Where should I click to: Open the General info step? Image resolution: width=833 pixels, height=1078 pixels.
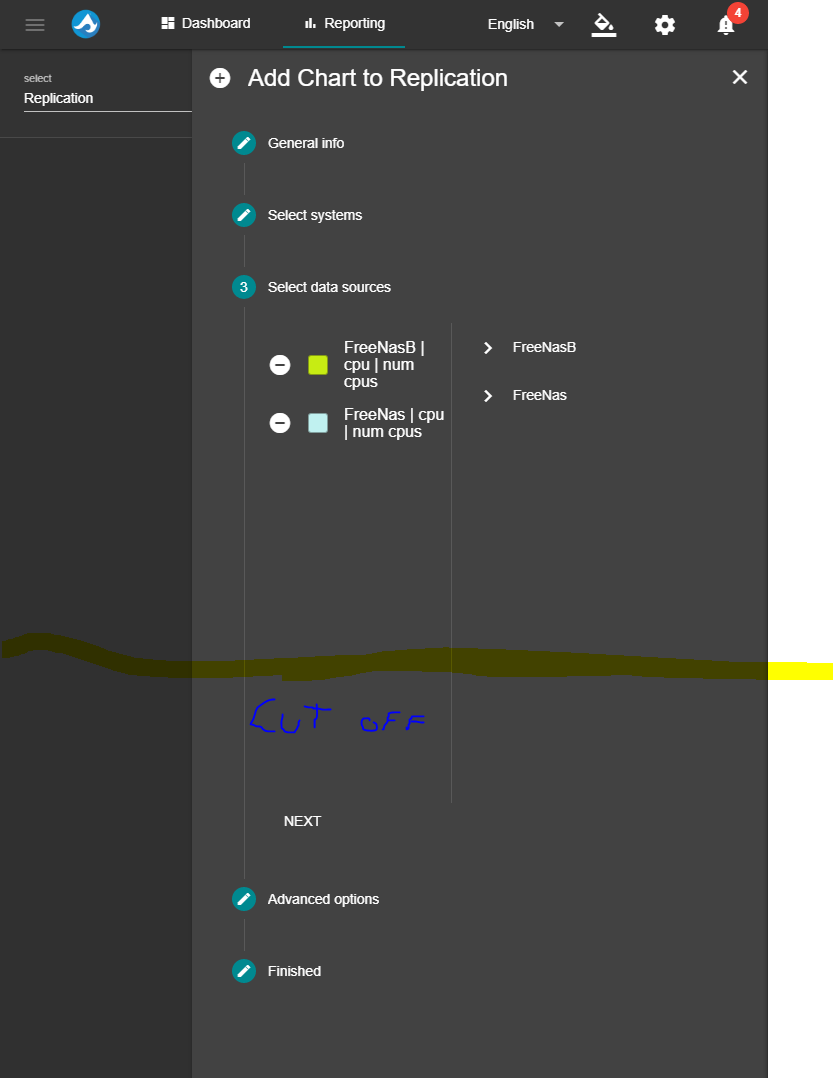coord(306,143)
